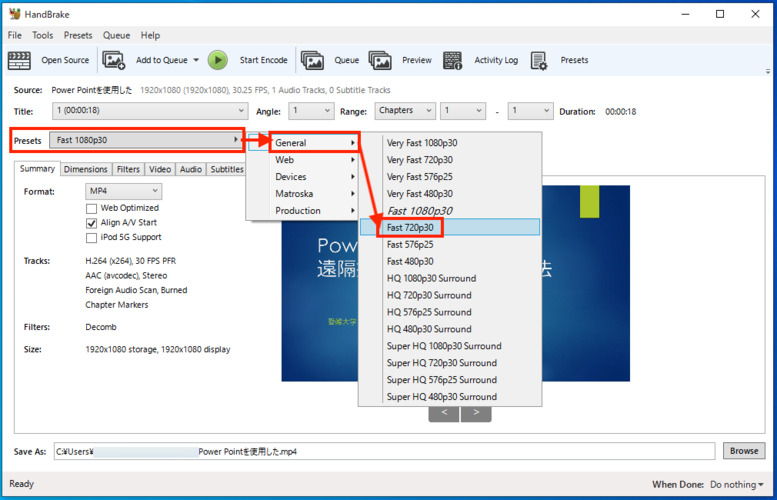Click the Add to Queue picture icon

(113, 60)
